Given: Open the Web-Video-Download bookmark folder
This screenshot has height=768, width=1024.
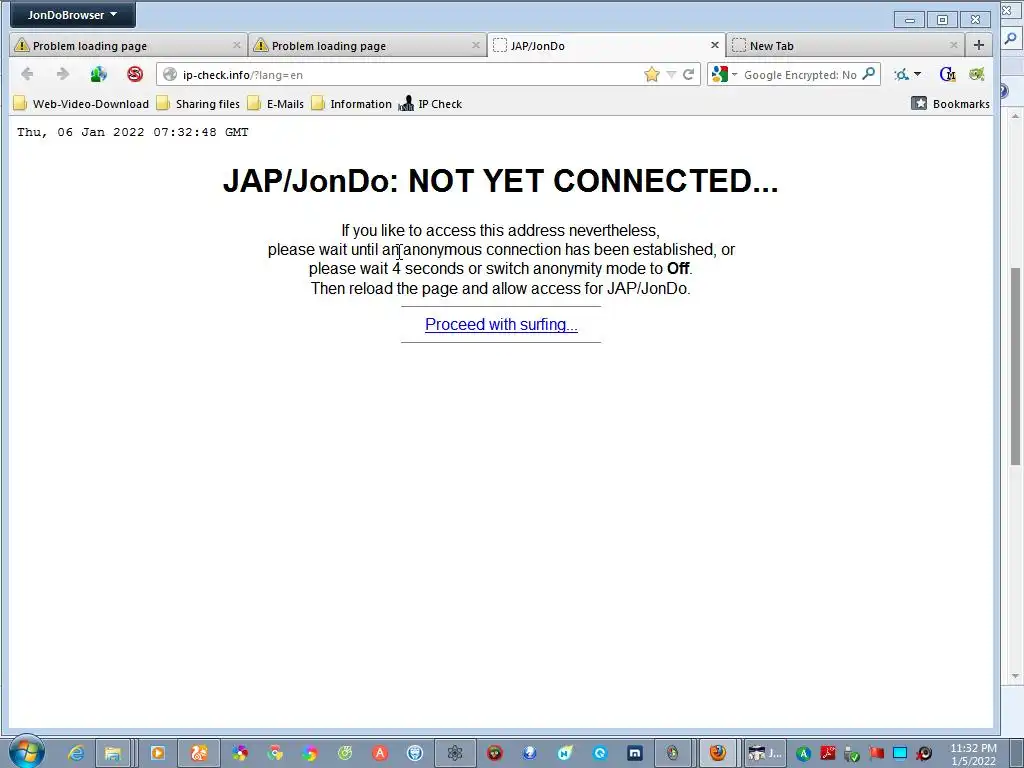Looking at the screenshot, I should click(x=82, y=104).
